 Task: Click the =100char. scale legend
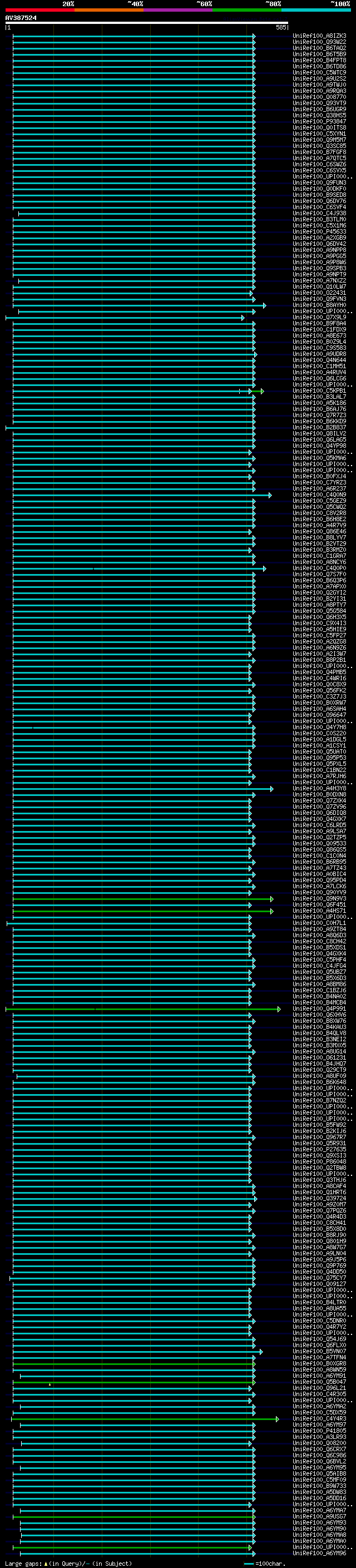click(264, 1564)
